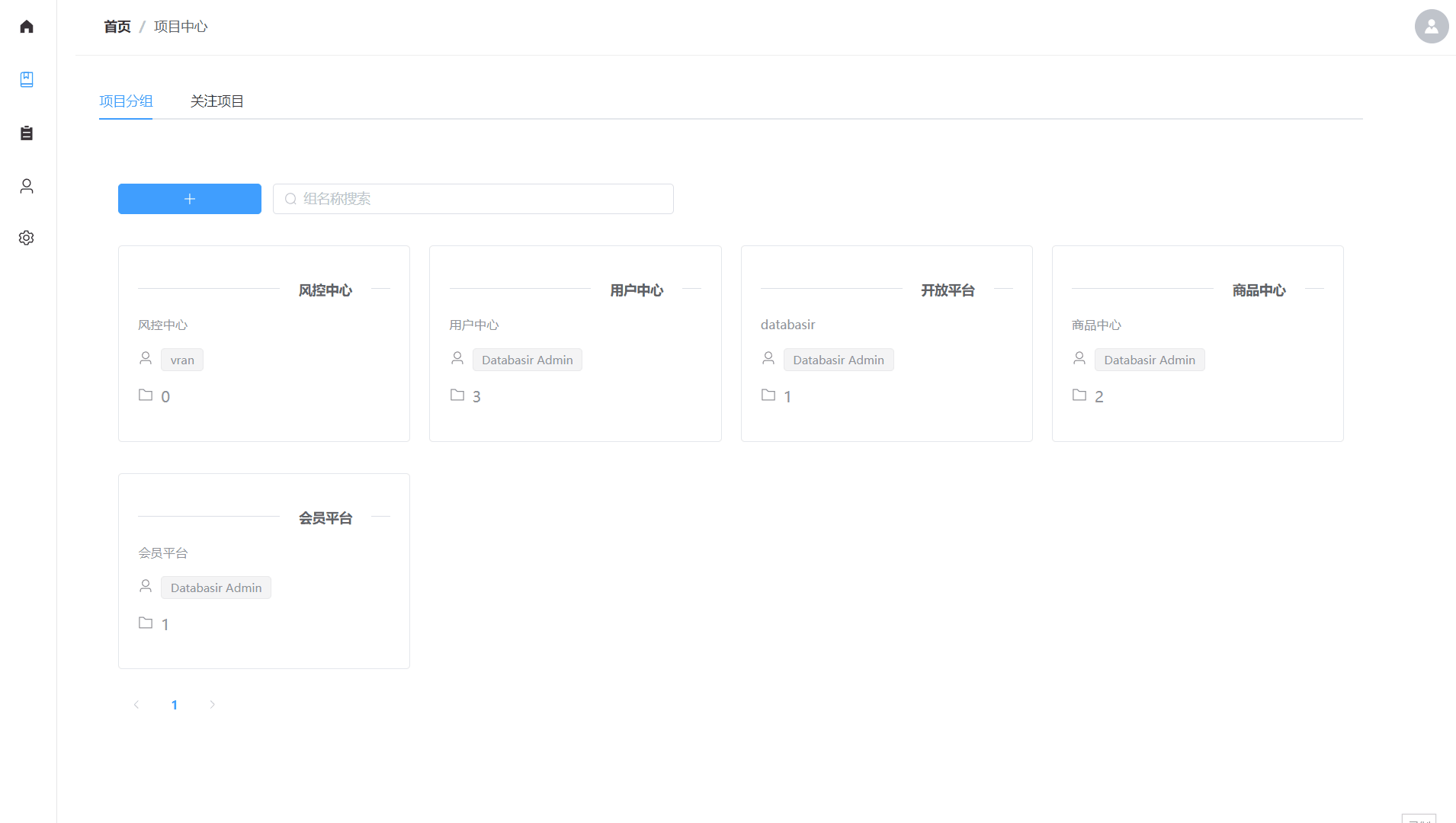Click 首页 breadcrumb link
This screenshot has width=1456, height=823.
click(117, 27)
